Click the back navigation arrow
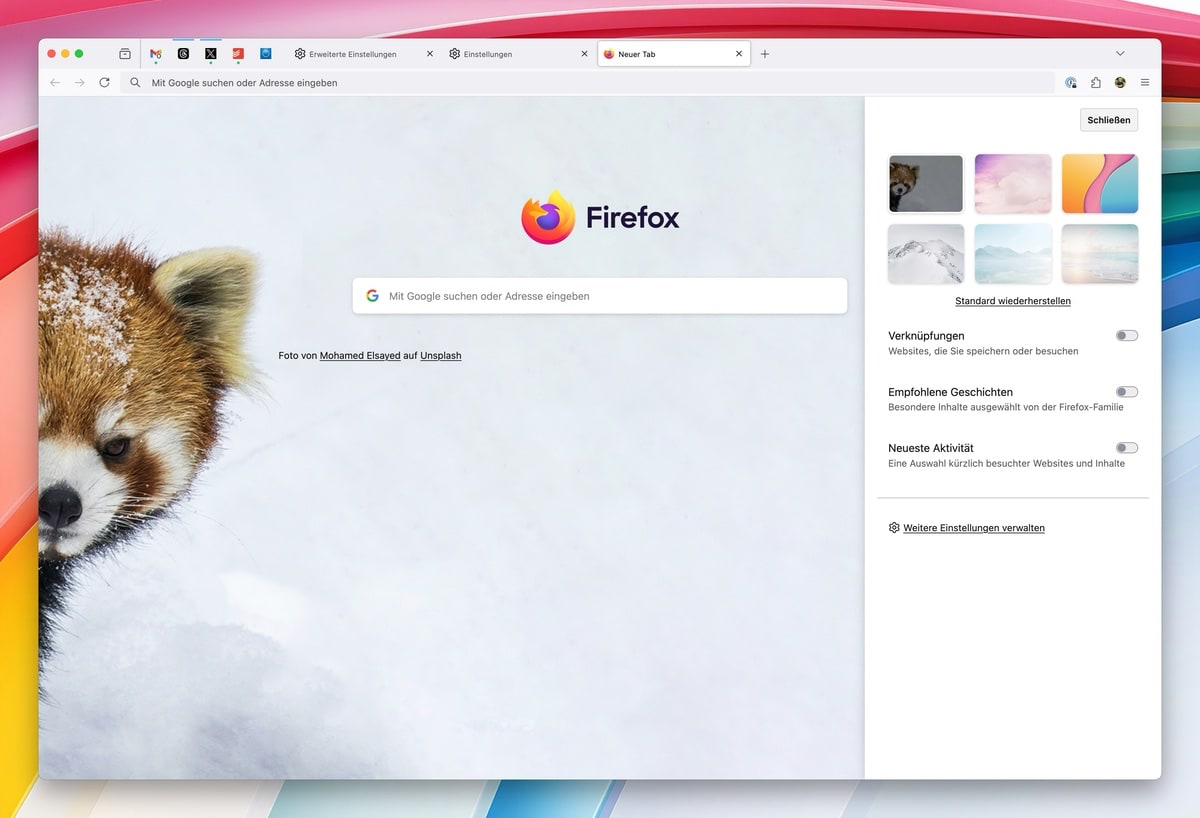 pos(55,83)
